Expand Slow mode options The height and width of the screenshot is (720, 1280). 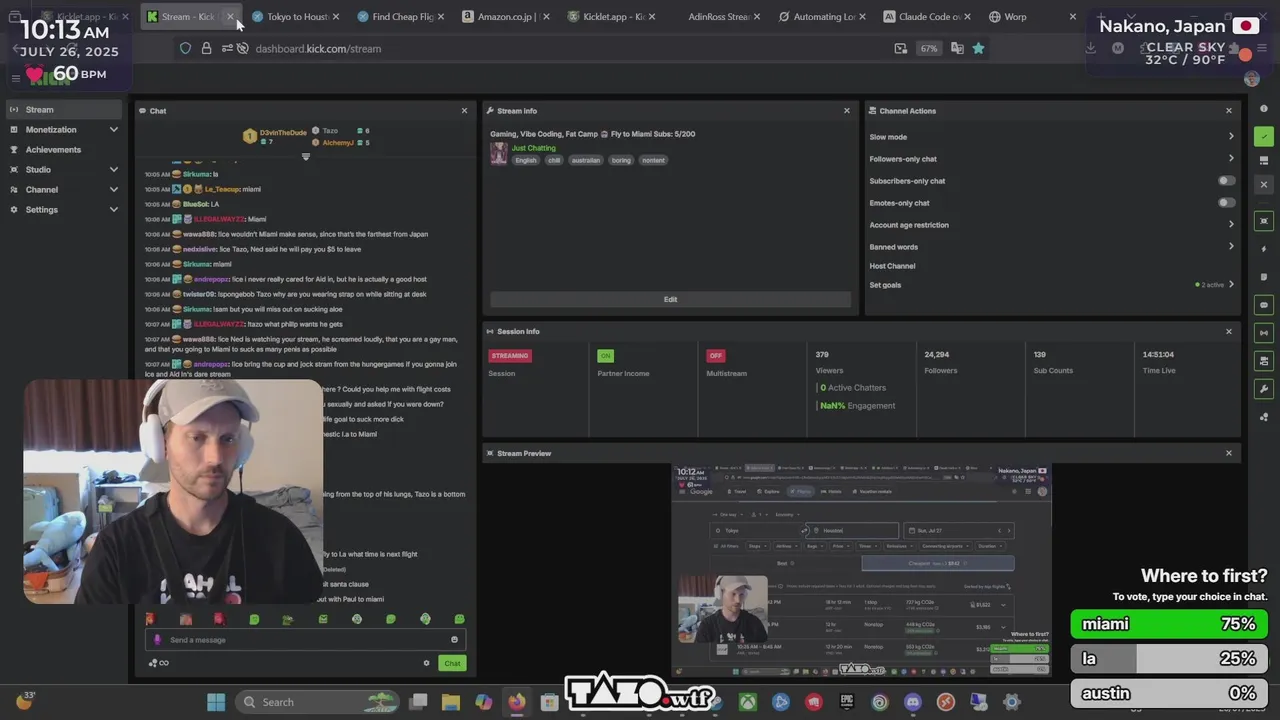pyautogui.click(x=1231, y=137)
